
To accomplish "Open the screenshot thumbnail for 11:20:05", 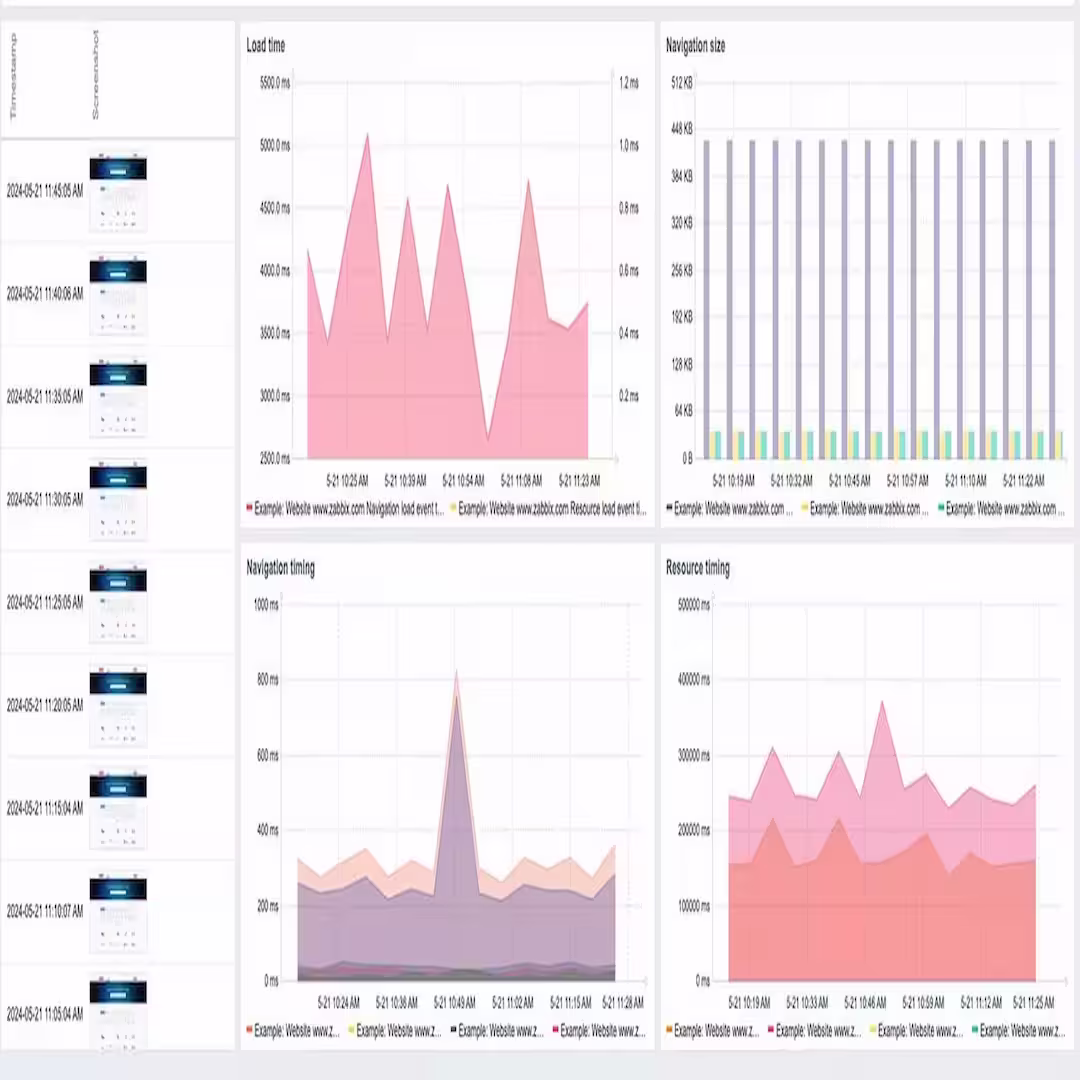I will coord(118,705).
